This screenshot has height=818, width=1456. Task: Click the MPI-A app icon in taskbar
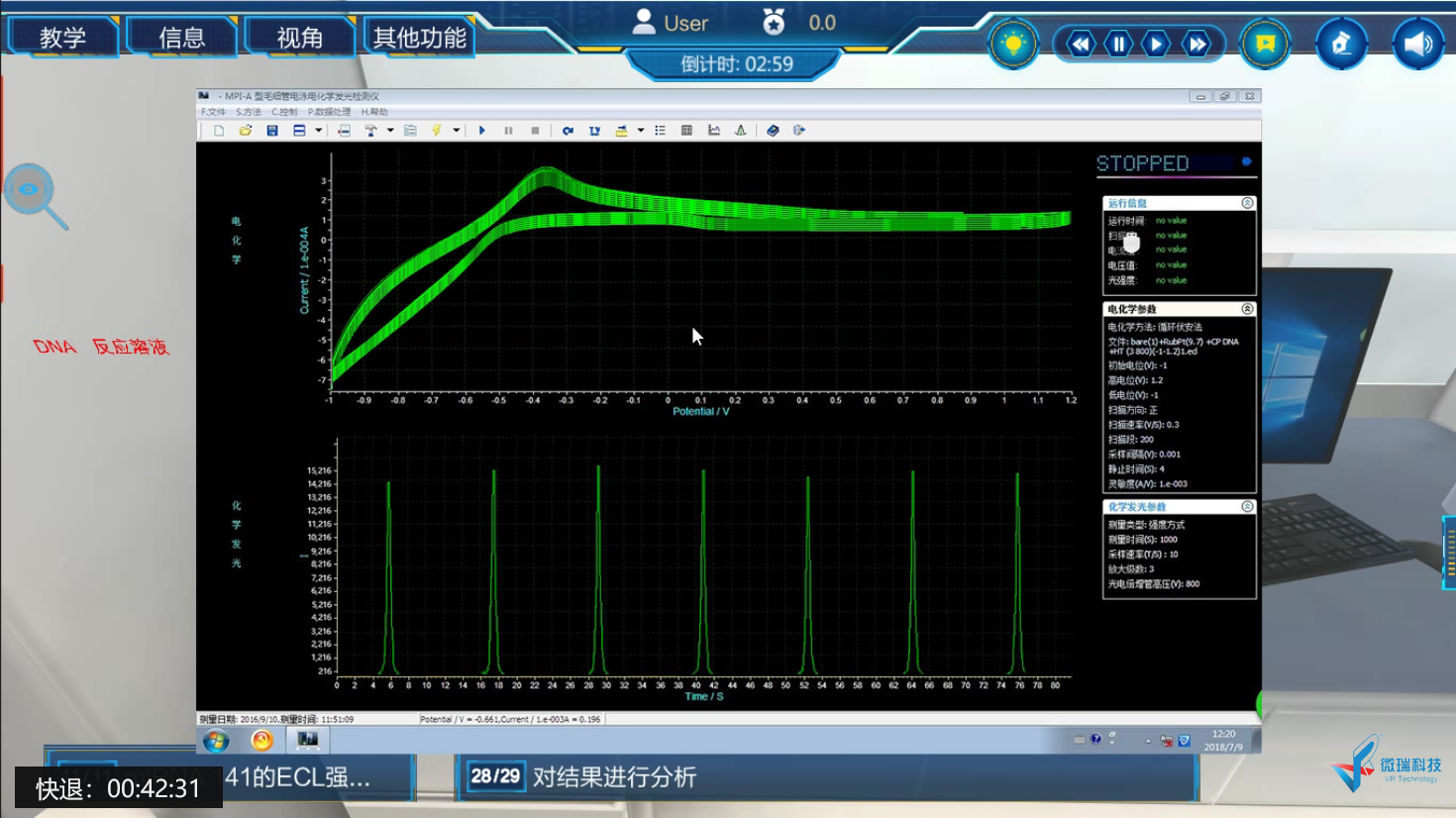[x=308, y=740]
